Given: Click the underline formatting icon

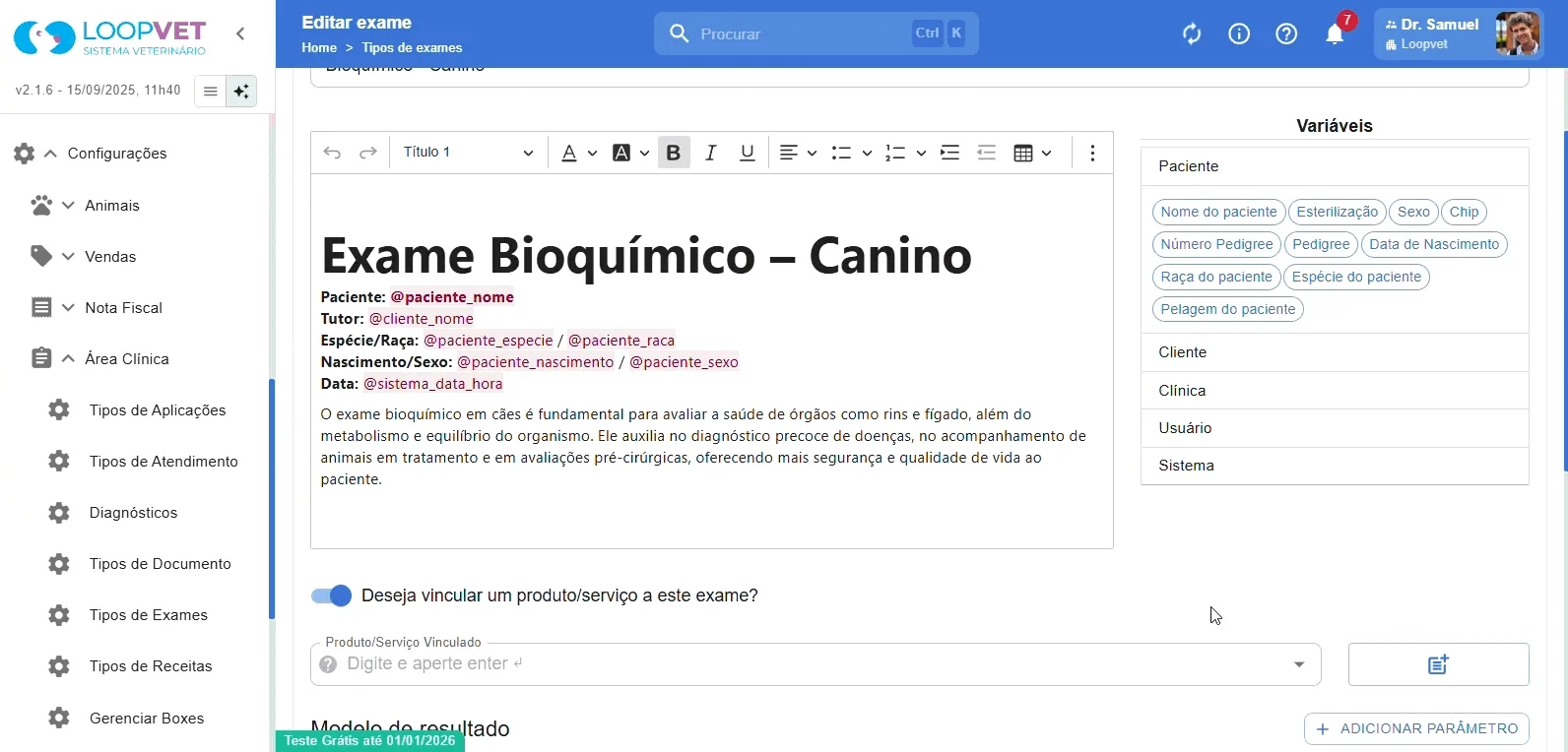Looking at the screenshot, I should [x=748, y=153].
